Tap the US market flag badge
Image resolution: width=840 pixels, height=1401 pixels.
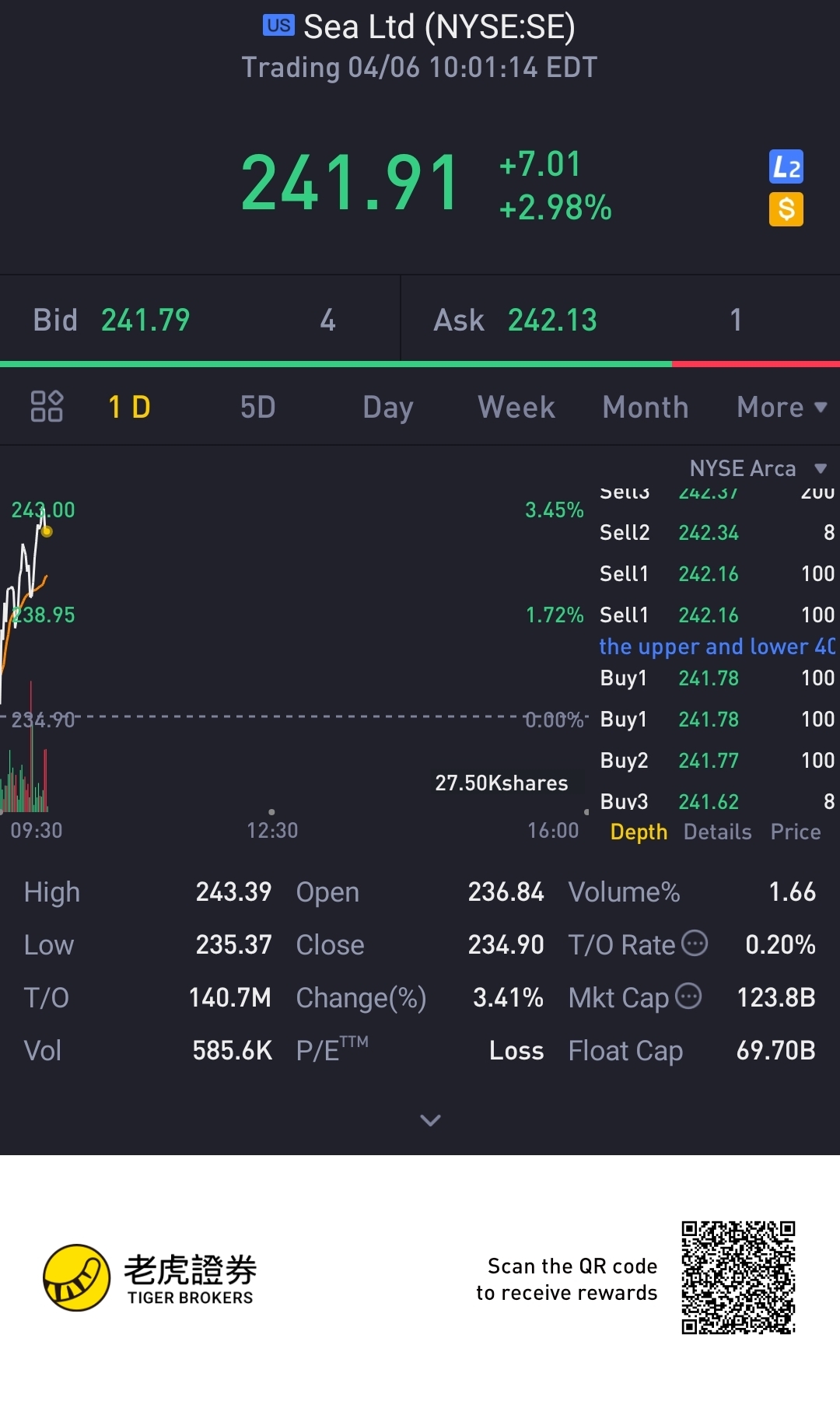point(278,26)
